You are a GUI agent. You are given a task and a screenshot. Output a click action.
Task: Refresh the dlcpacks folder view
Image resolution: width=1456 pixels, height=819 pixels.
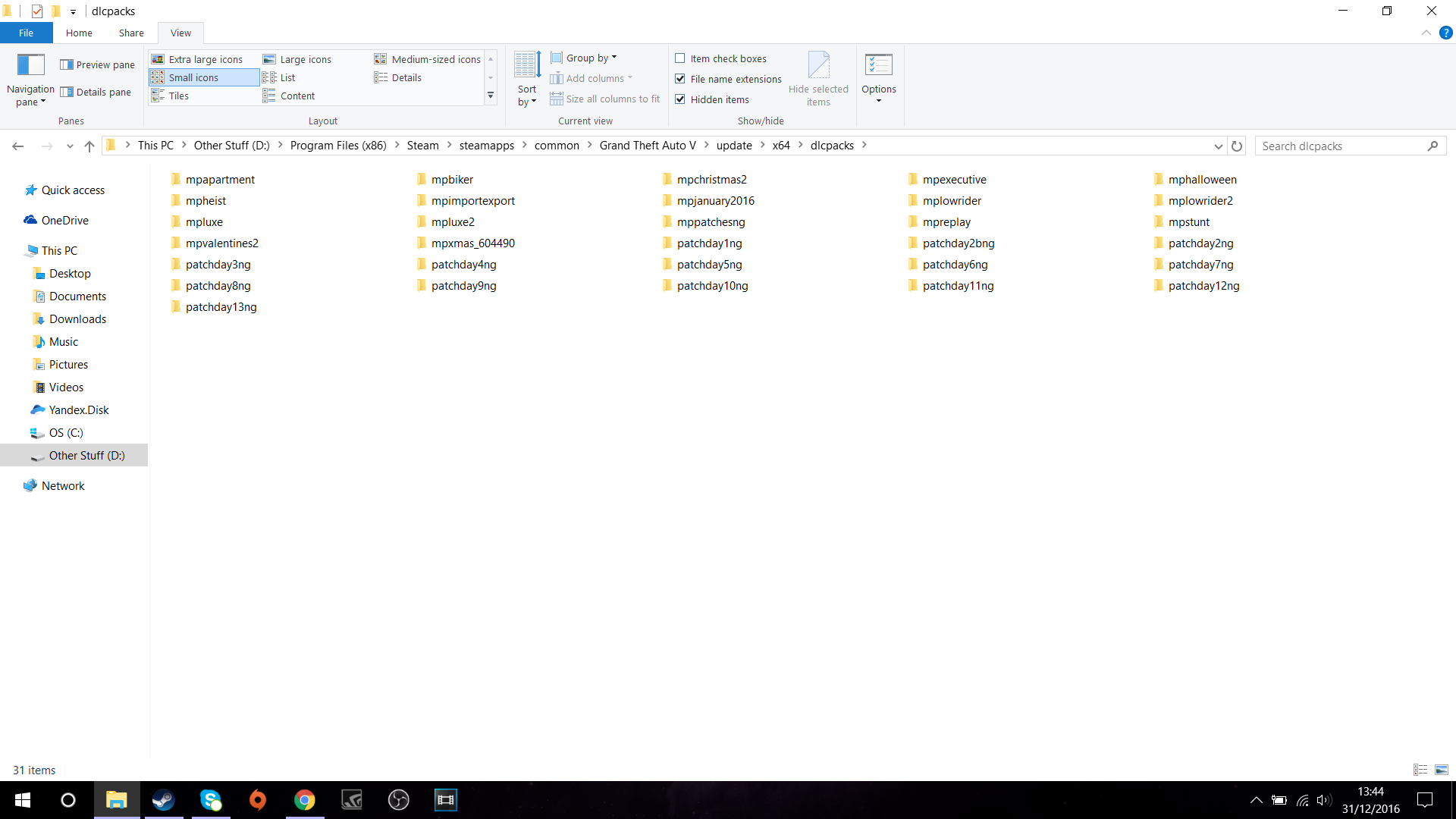click(1237, 146)
